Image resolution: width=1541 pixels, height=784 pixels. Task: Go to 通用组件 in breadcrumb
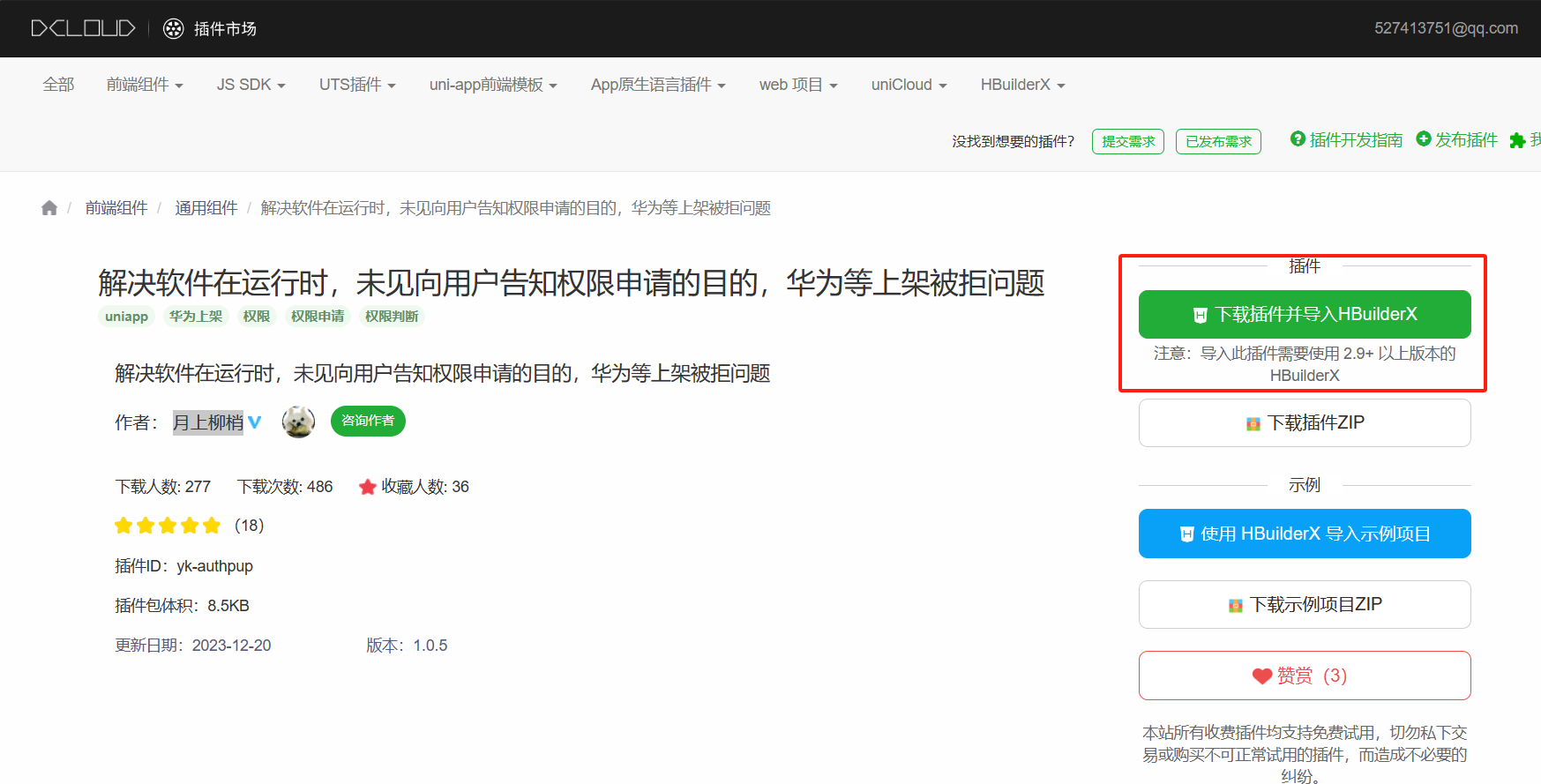pyautogui.click(x=206, y=208)
